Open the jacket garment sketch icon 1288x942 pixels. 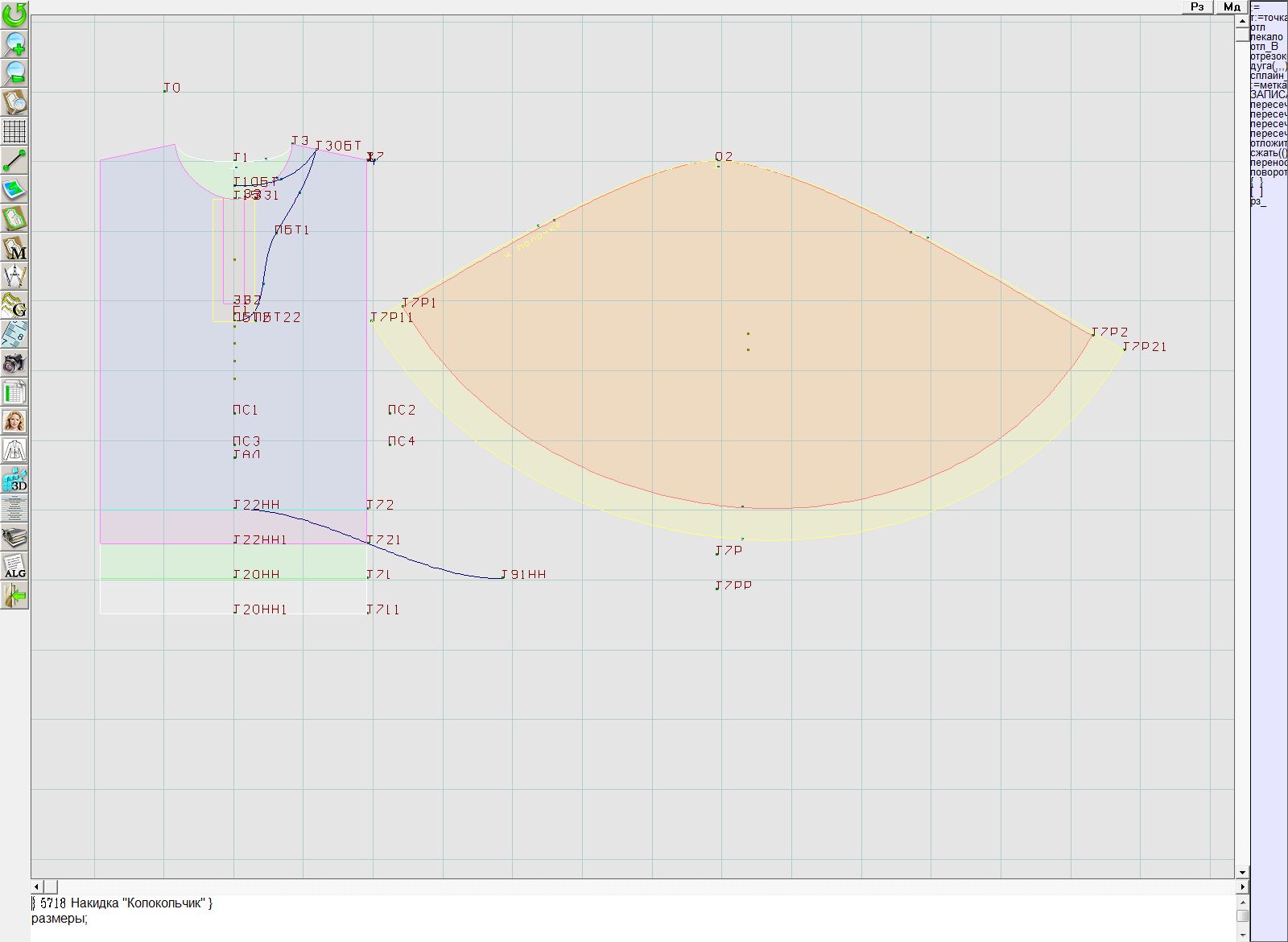click(x=14, y=450)
